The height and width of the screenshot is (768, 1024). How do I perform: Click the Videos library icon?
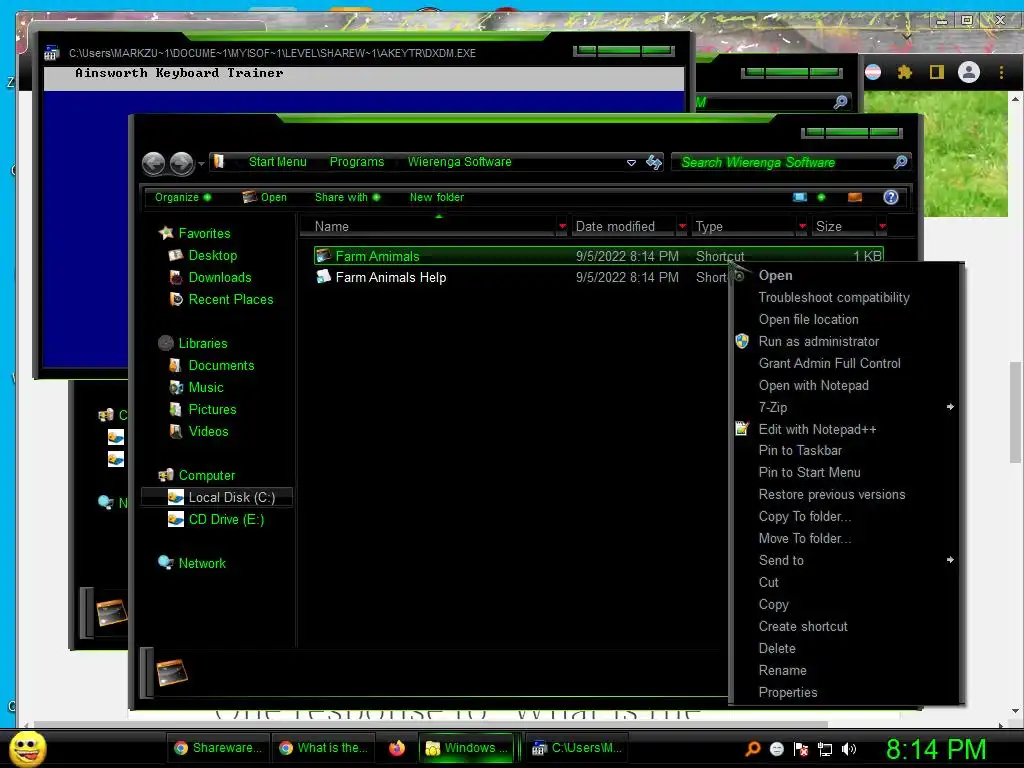tap(176, 431)
